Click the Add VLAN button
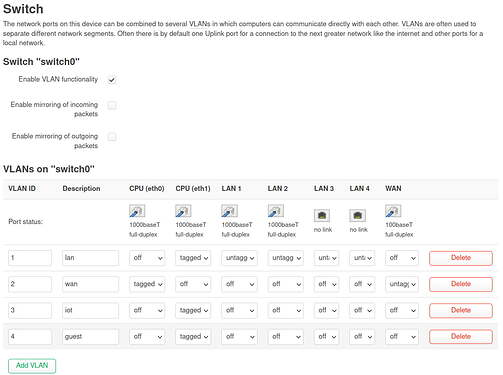The height and width of the screenshot is (375, 503). pyautogui.click(x=32, y=366)
